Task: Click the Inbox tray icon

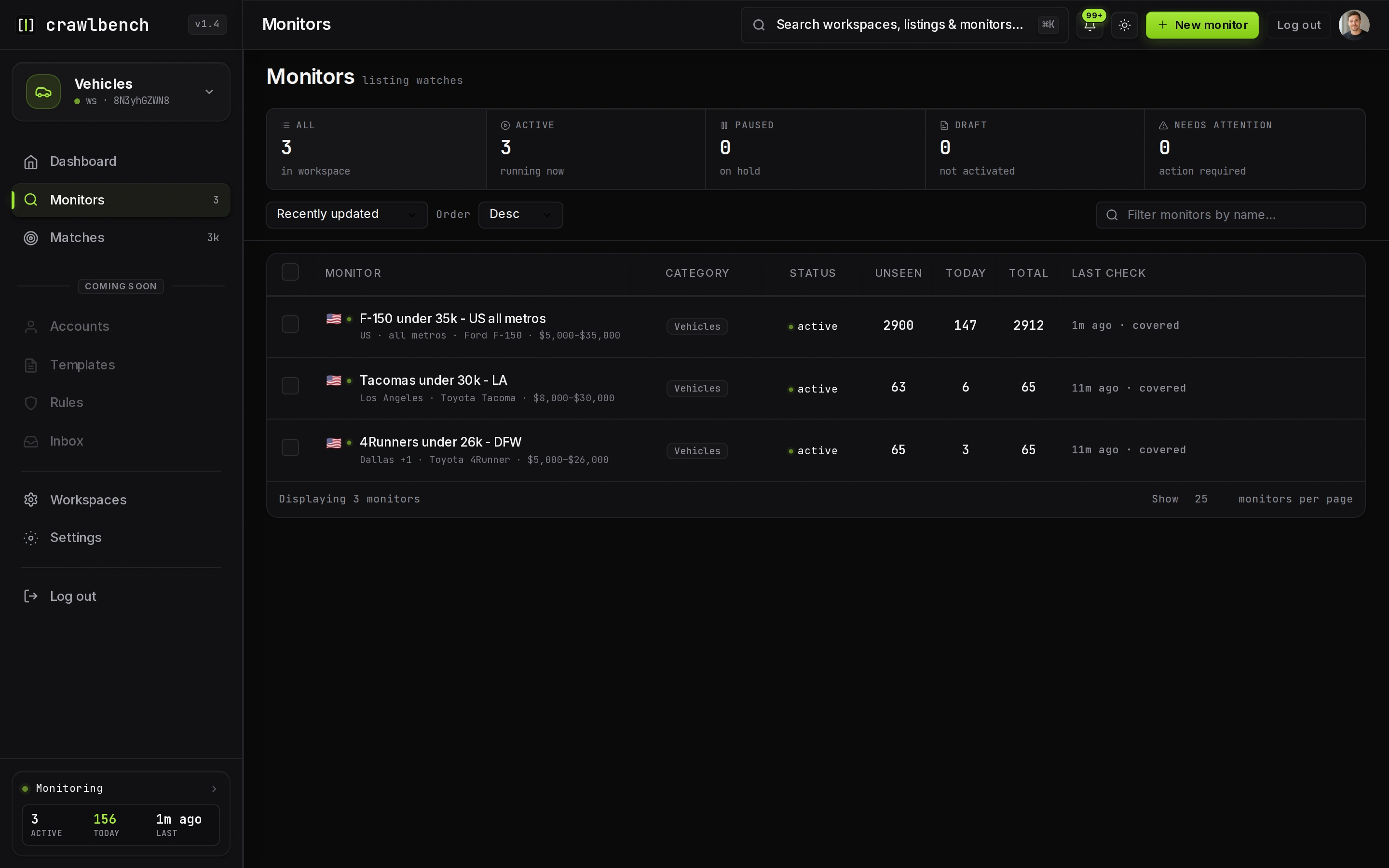Action: [31, 441]
